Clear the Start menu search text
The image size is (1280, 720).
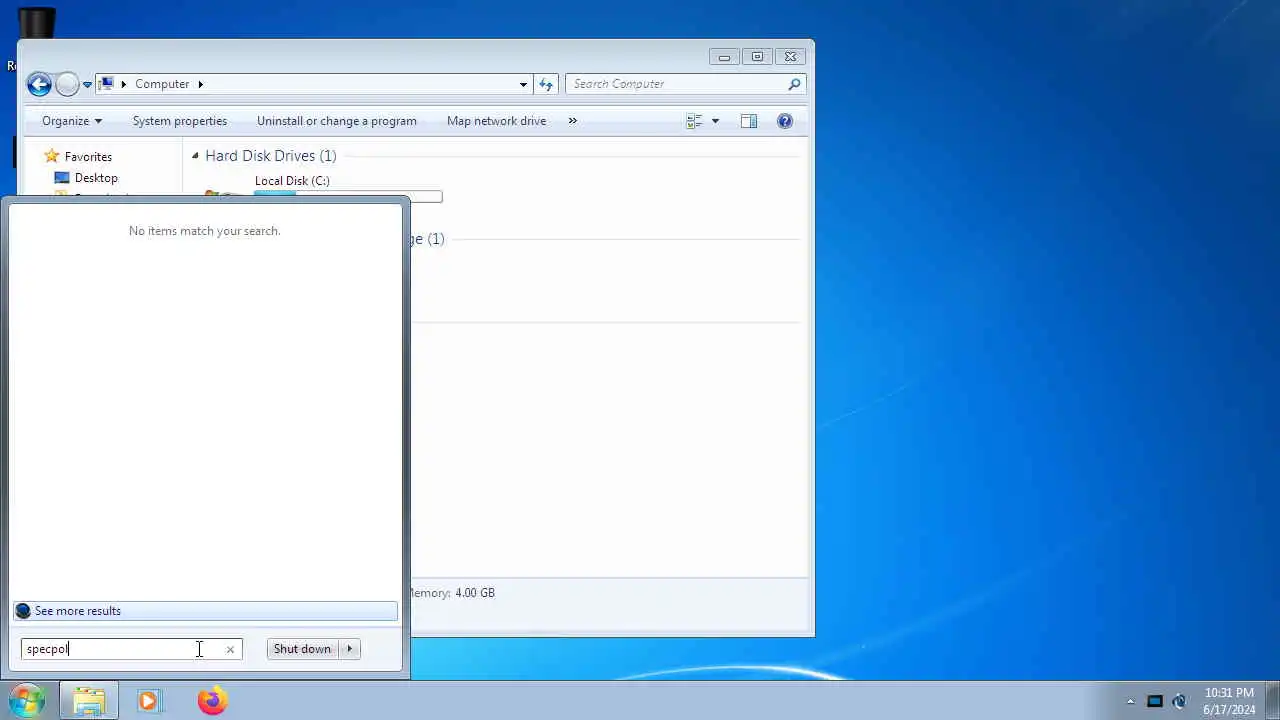click(230, 650)
